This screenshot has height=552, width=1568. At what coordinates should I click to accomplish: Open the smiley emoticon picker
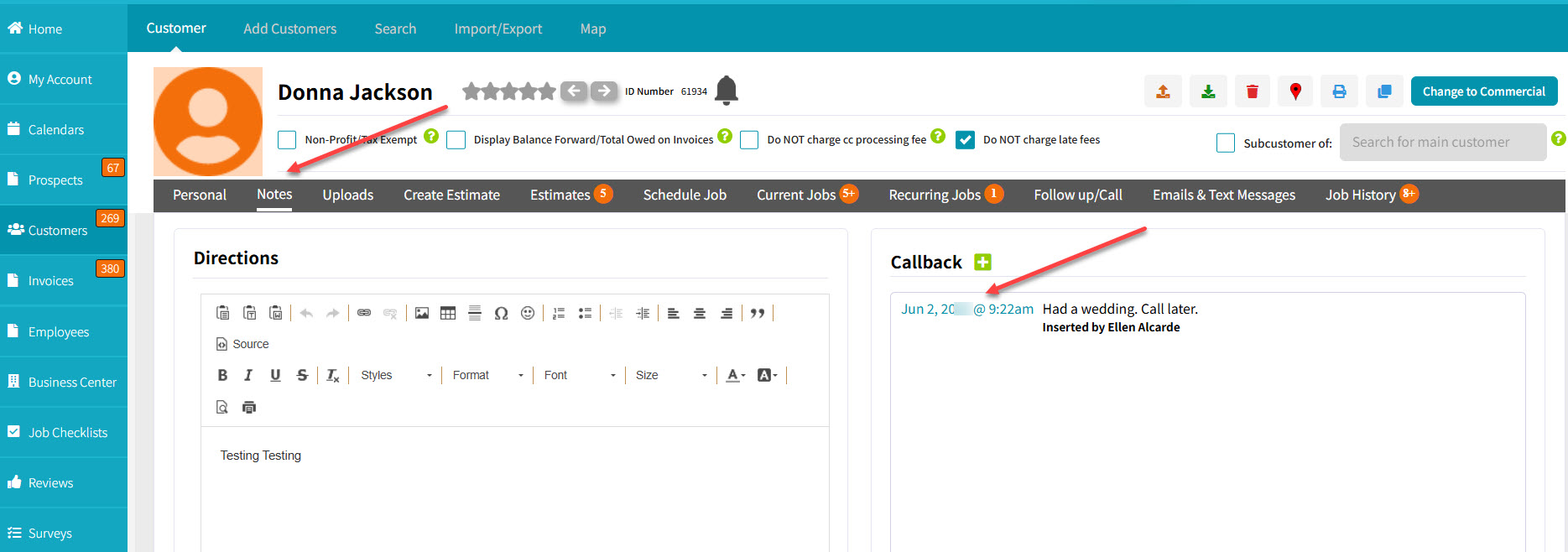coord(528,313)
